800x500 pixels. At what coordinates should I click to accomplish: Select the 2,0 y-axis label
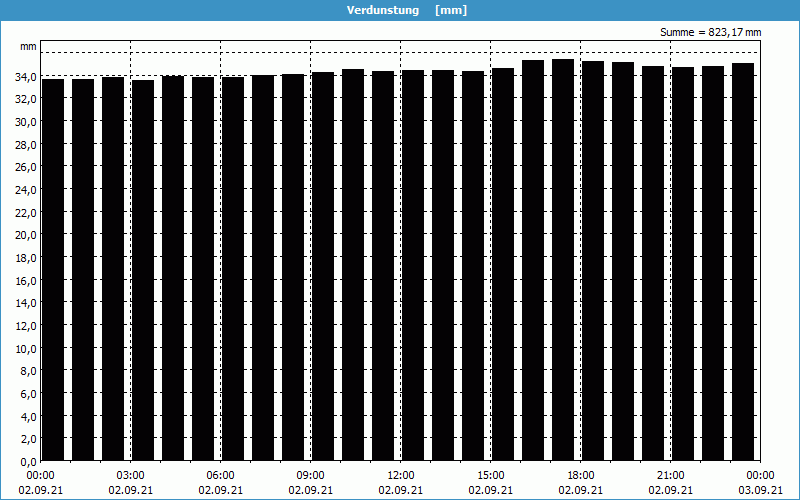(28, 438)
